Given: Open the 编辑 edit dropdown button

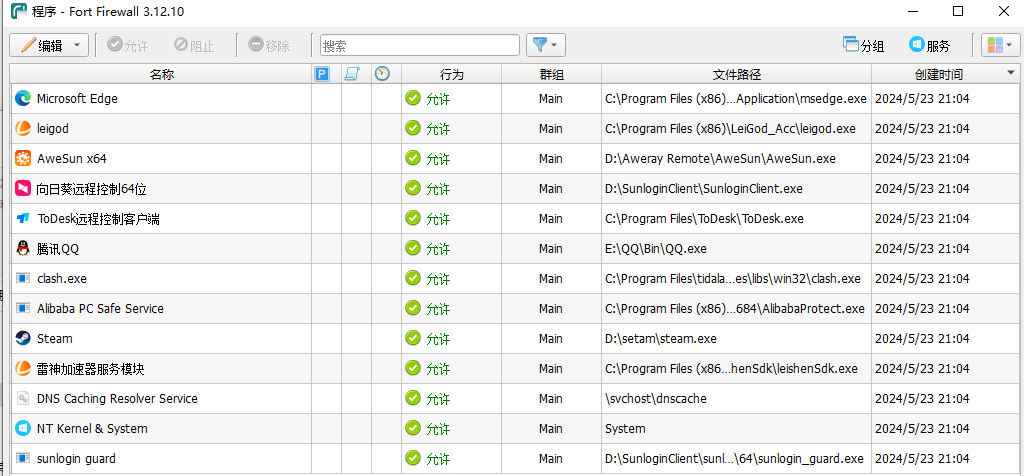Looking at the screenshot, I should 49,45.
